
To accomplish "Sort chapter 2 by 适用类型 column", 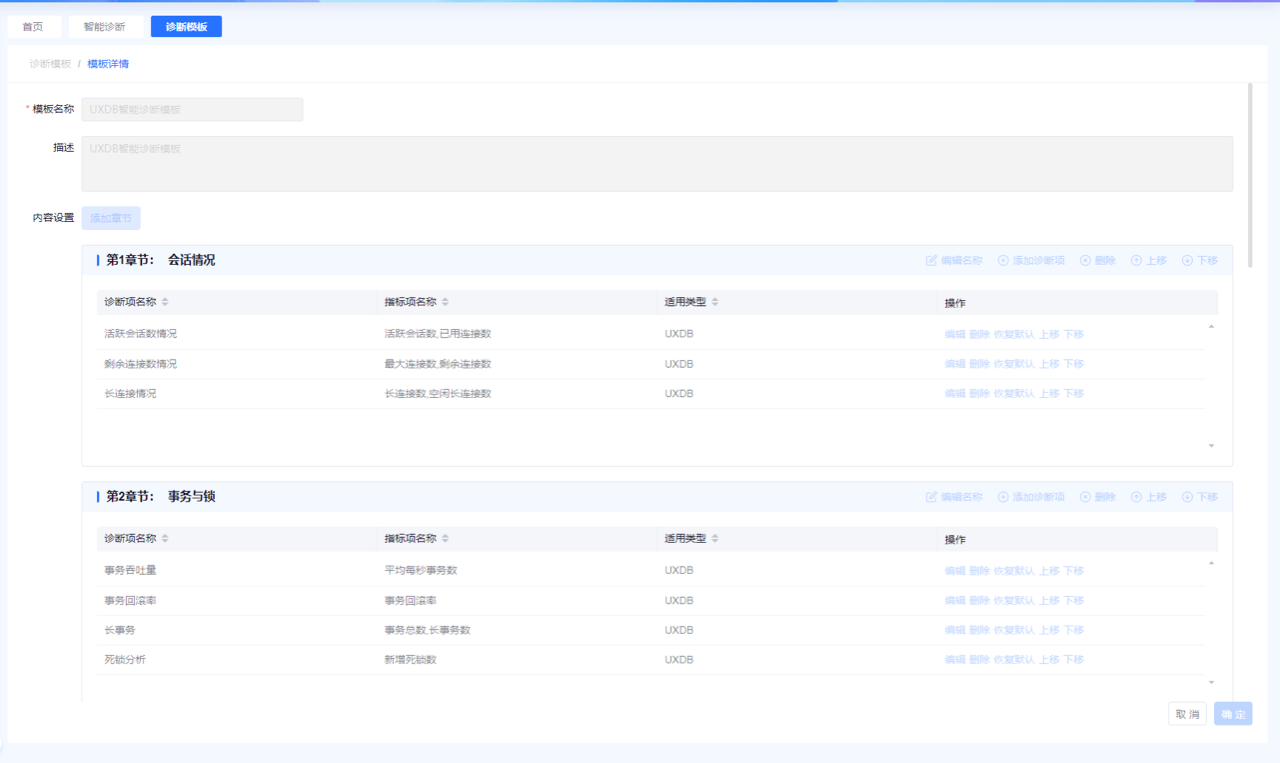I will 715,539.
